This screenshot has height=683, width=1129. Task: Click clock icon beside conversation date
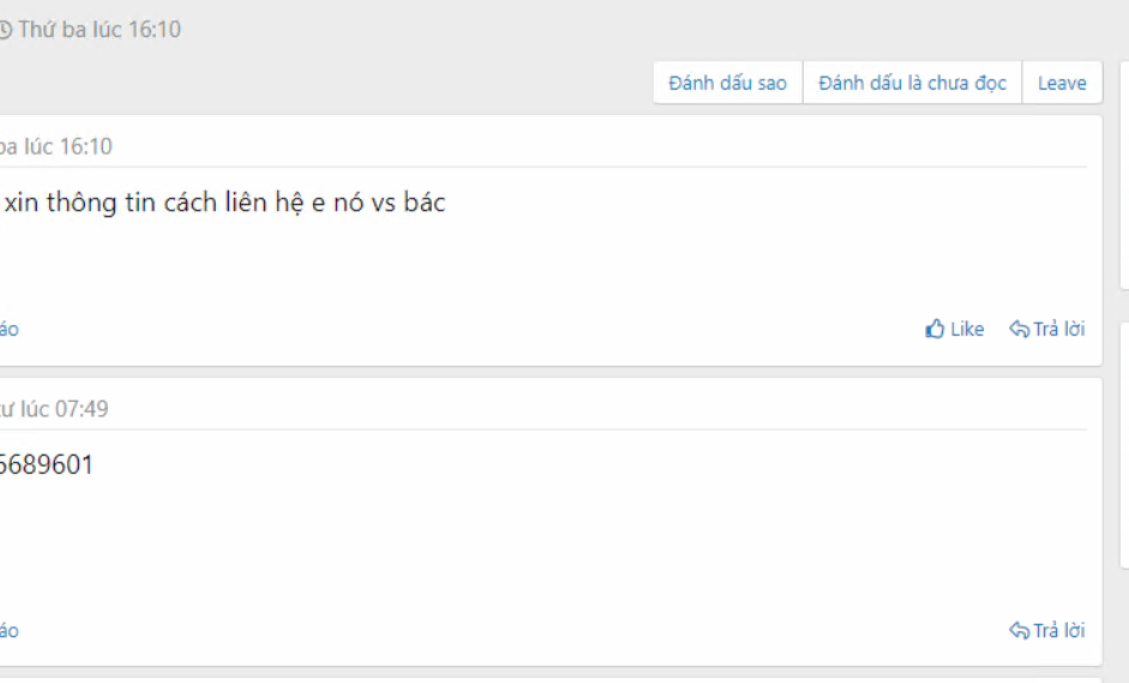pyautogui.click(x=5, y=30)
